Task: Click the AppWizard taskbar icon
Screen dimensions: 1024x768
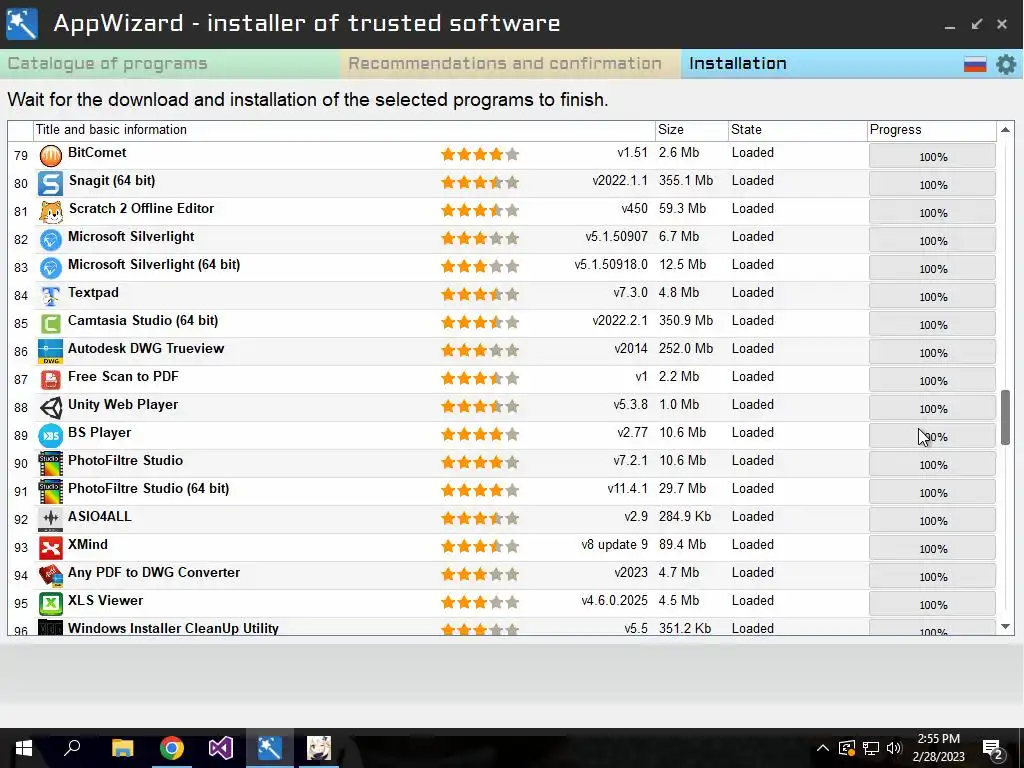Action: [270, 748]
